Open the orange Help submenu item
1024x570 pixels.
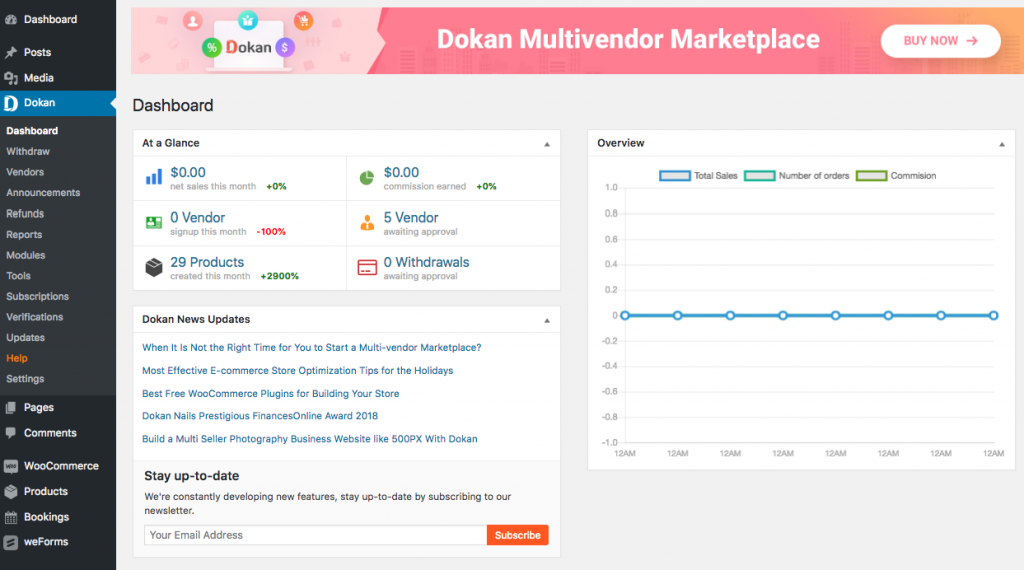click(17, 358)
